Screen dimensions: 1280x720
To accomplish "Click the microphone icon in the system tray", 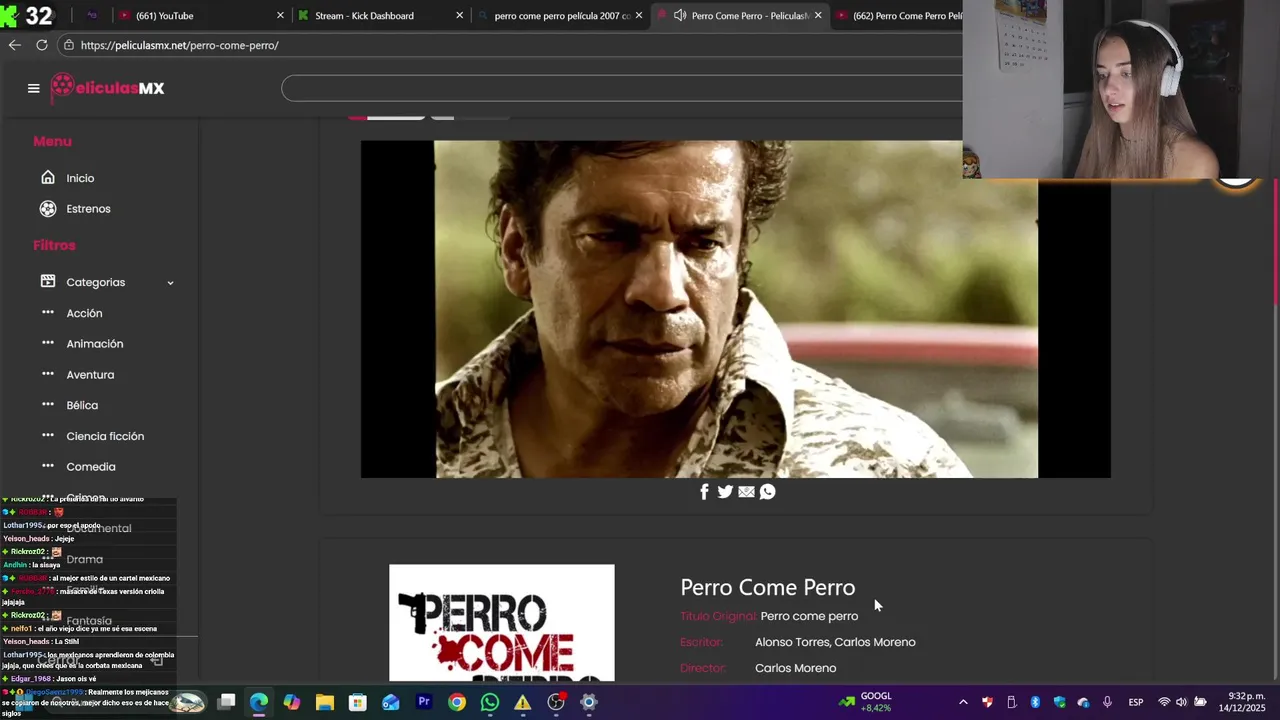I will (1107, 702).
